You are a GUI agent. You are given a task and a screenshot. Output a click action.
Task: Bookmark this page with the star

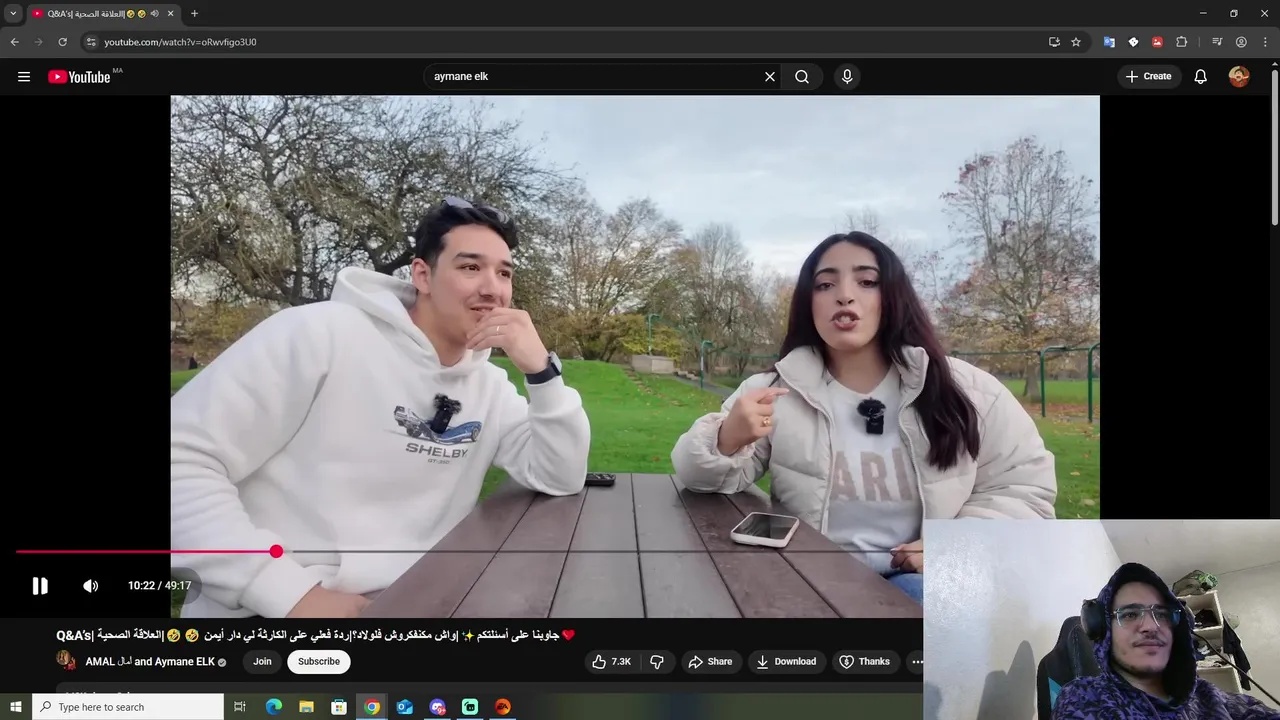[x=1076, y=42]
